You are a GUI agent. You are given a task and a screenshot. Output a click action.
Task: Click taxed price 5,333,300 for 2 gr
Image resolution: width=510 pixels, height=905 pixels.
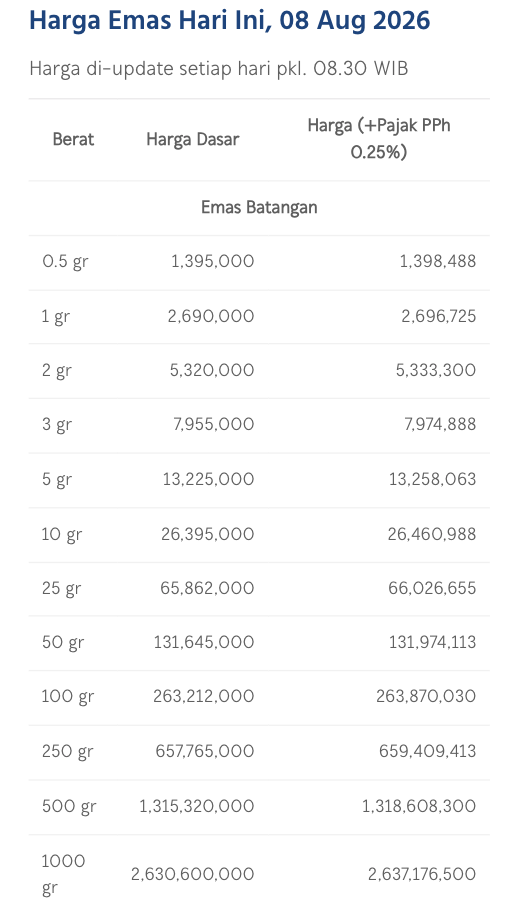(436, 370)
